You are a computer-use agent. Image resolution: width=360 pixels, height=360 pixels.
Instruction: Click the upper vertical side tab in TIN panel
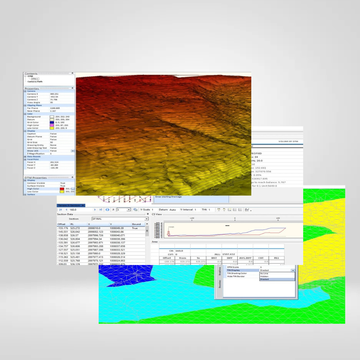pos(220,271)
